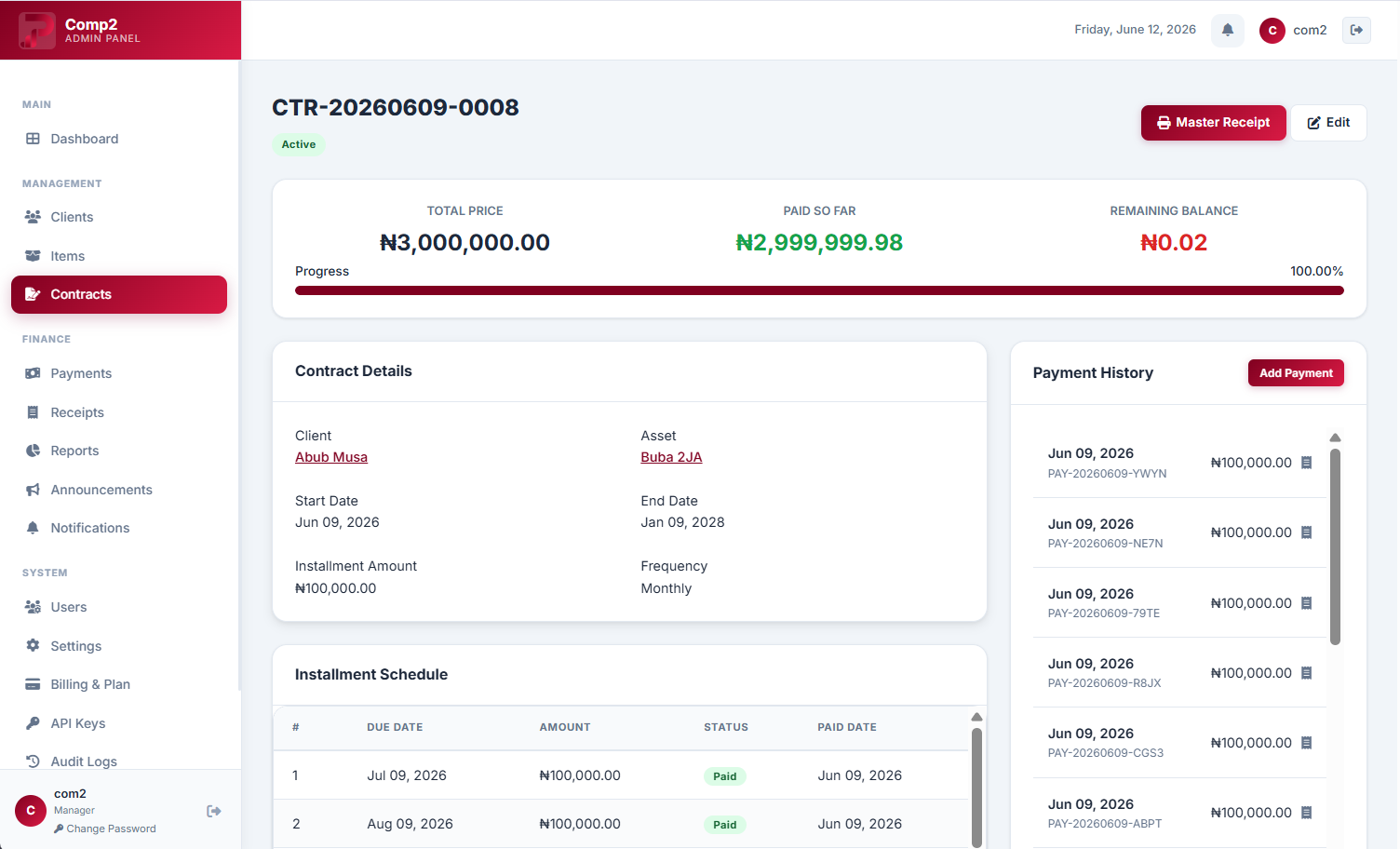
Task: Click remaining balance ₦0.02
Action: point(1174,243)
